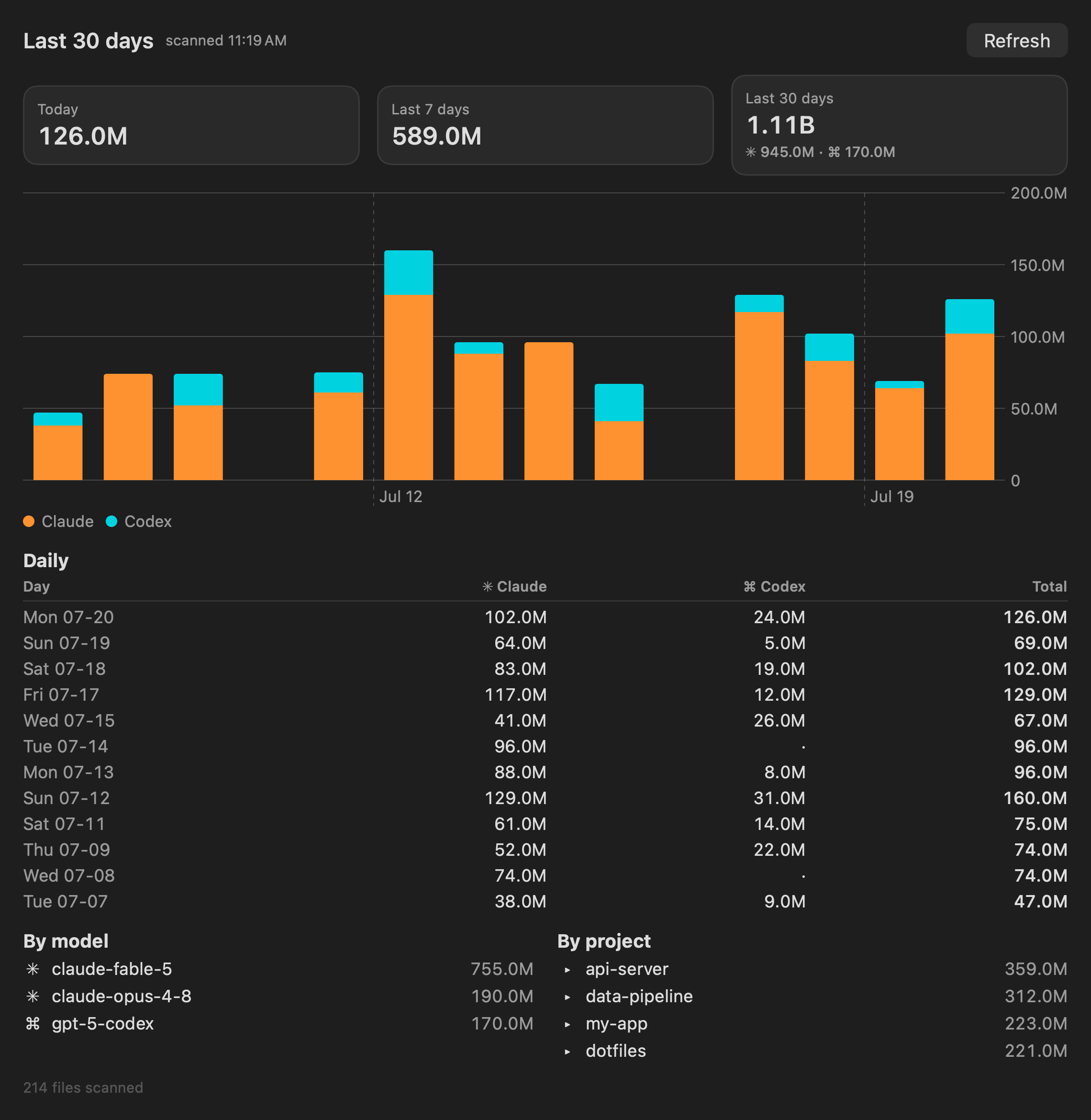Select the Mon 07-20 row label

tap(69, 617)
